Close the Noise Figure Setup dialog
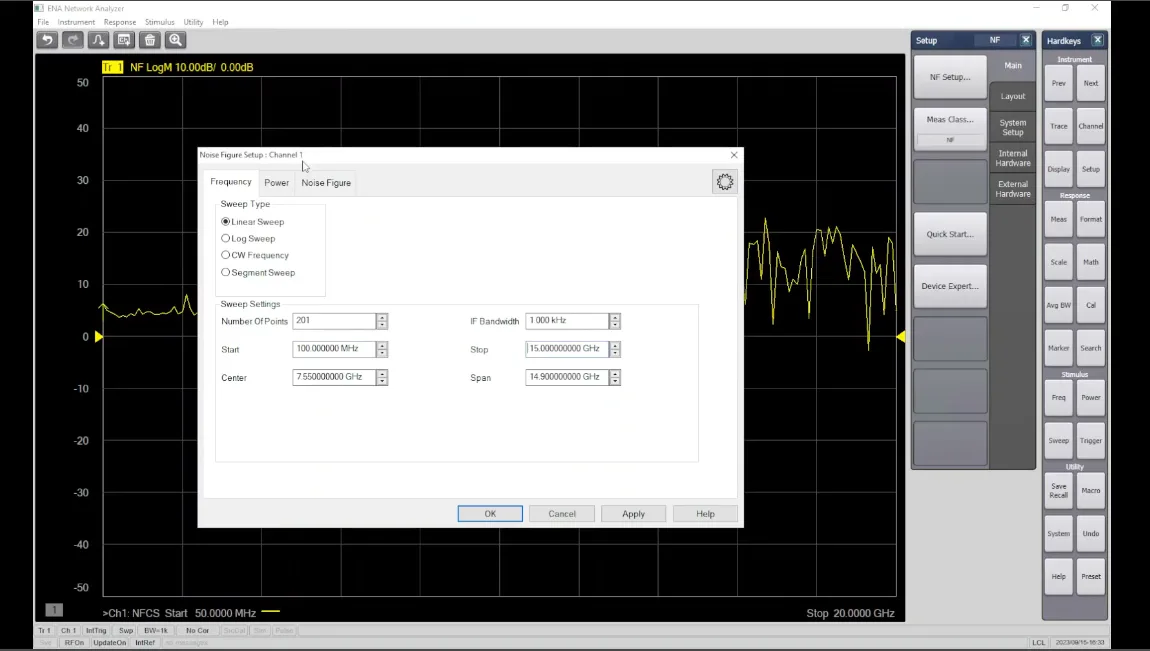Screen dimensions: 1150x651 click(x=734, y=155)
